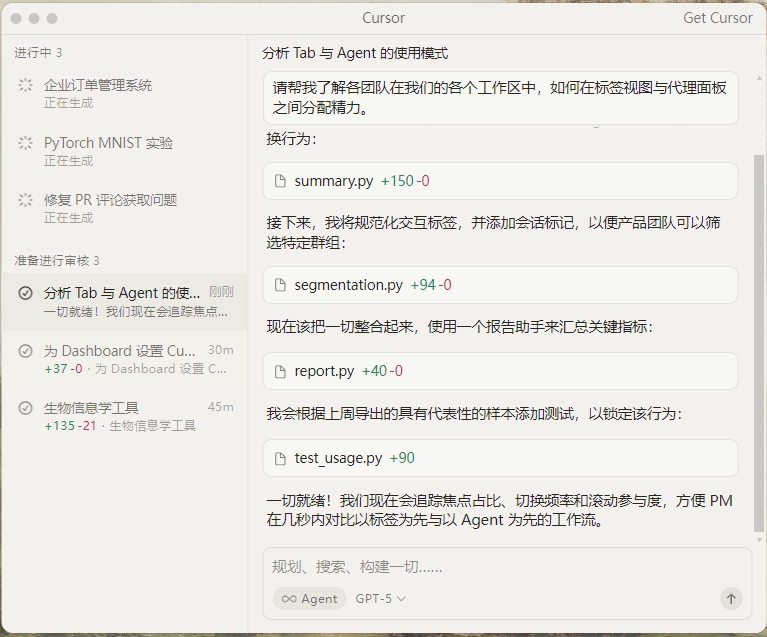Click the 刚刚 timestamp
Image resolution: width=767 pixels, height=637 pixels.
click(x=221, y=292)
